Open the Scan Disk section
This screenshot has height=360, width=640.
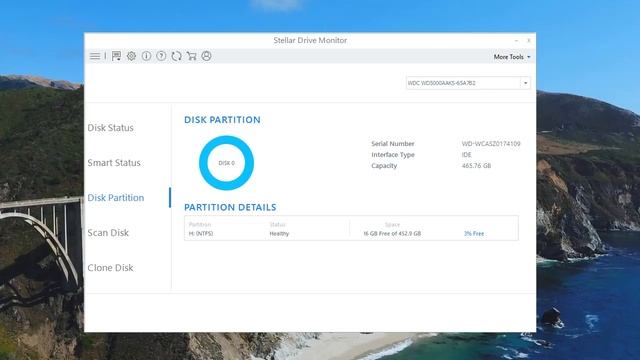click(108, 233)
